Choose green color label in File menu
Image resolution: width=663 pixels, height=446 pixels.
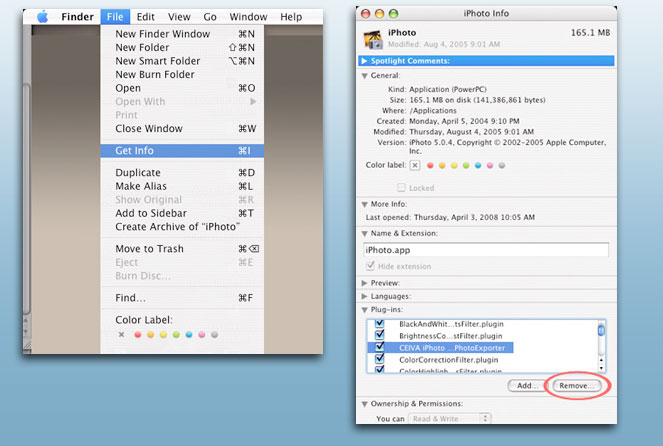coord(176,335)
